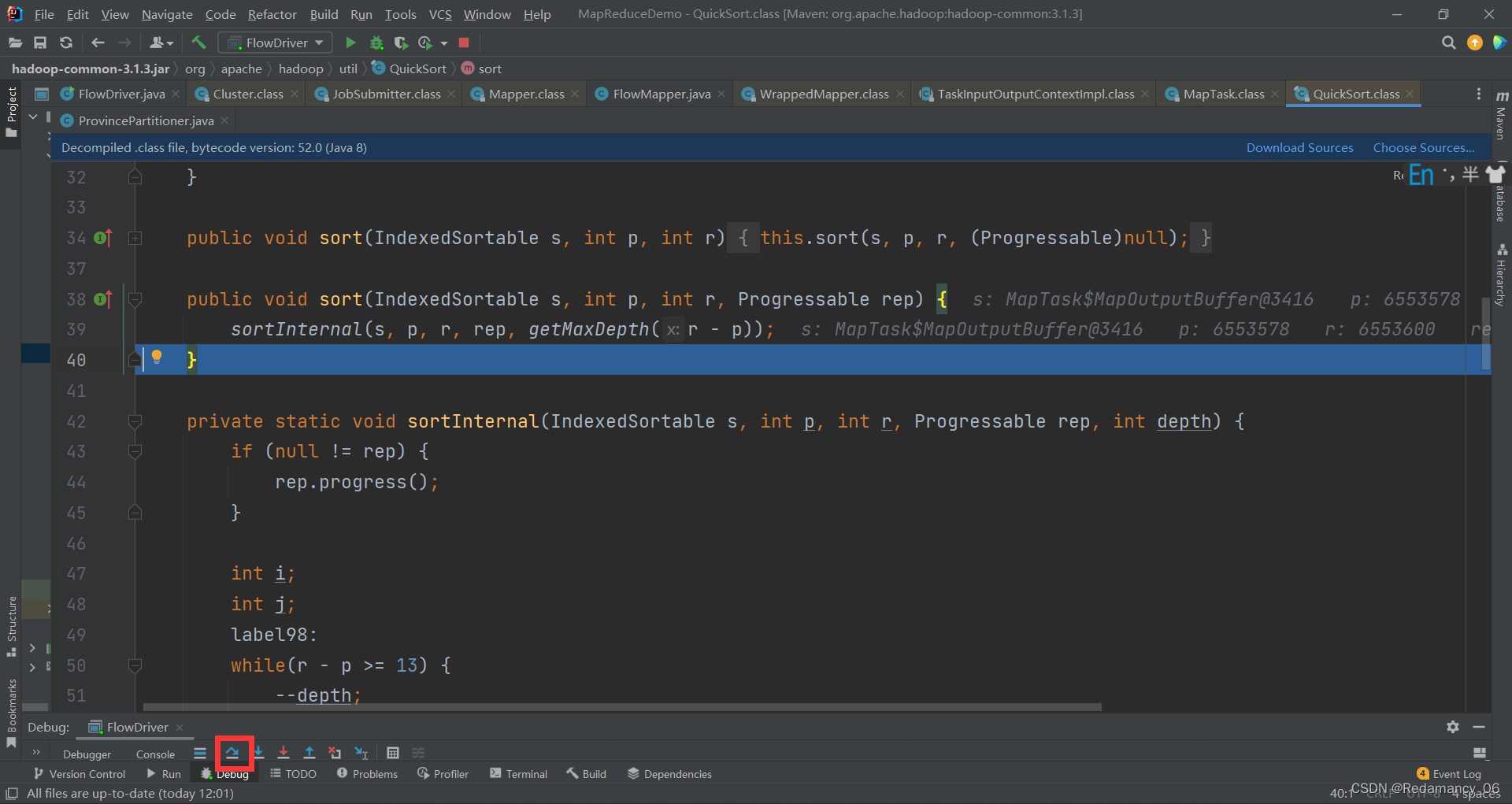The image size is (1512, 804).
Task: Click the Step Into blue arrow icon
Action: pos(258,753)
